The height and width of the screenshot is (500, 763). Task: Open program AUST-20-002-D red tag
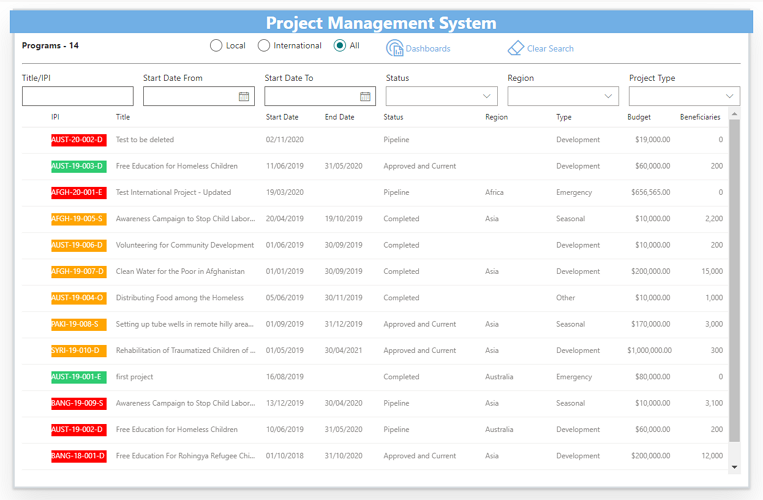pos(79,140)
